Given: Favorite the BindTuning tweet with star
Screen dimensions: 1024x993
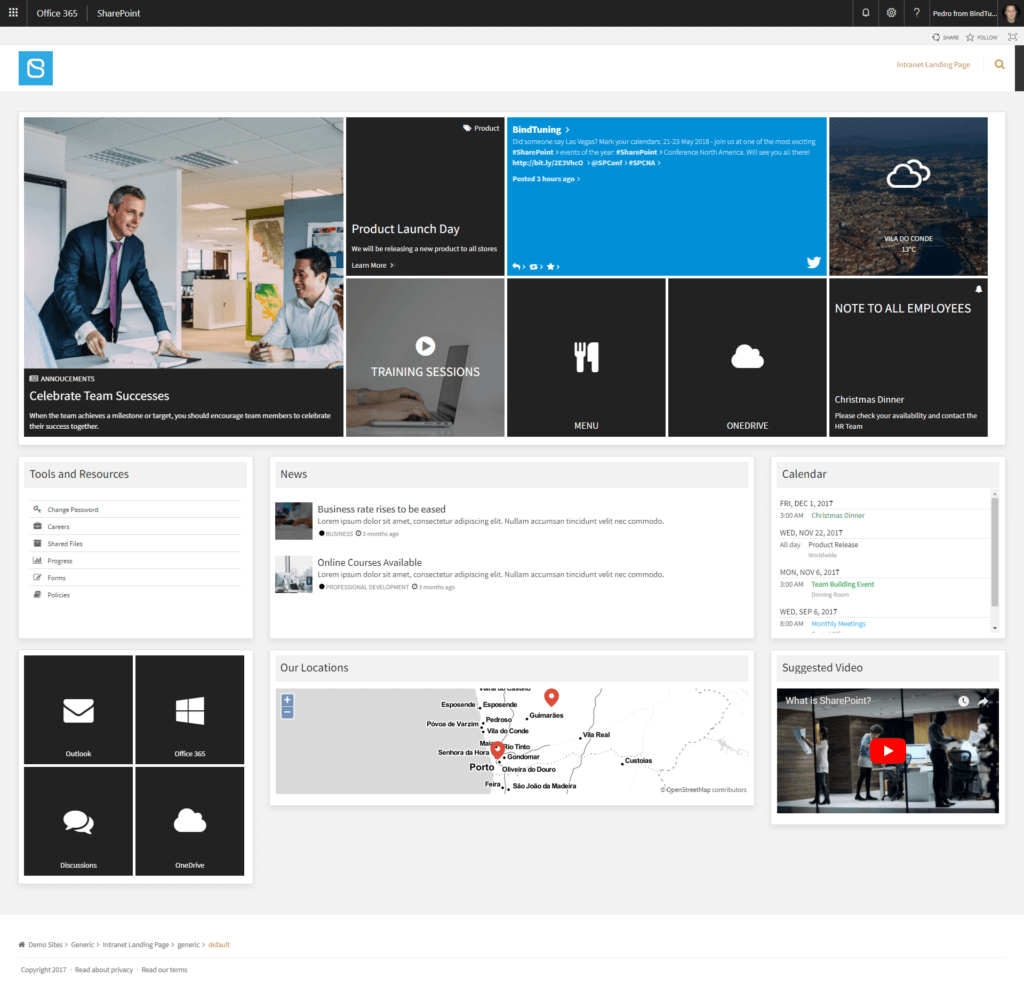Looking at the screenshot, I should [551, 266].
